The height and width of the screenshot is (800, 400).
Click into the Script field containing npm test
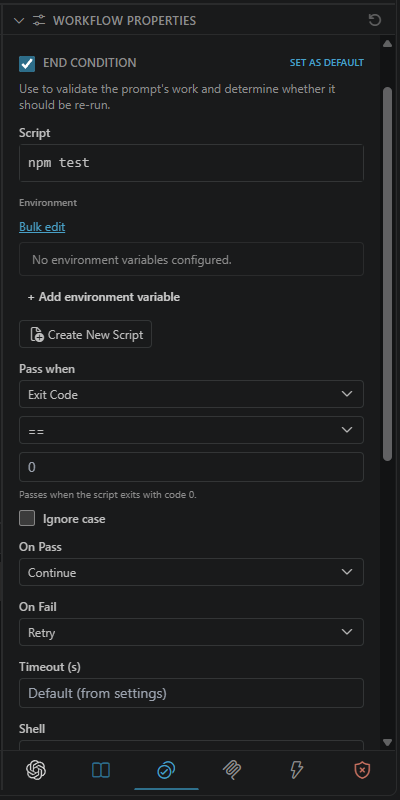pos(191,163)
